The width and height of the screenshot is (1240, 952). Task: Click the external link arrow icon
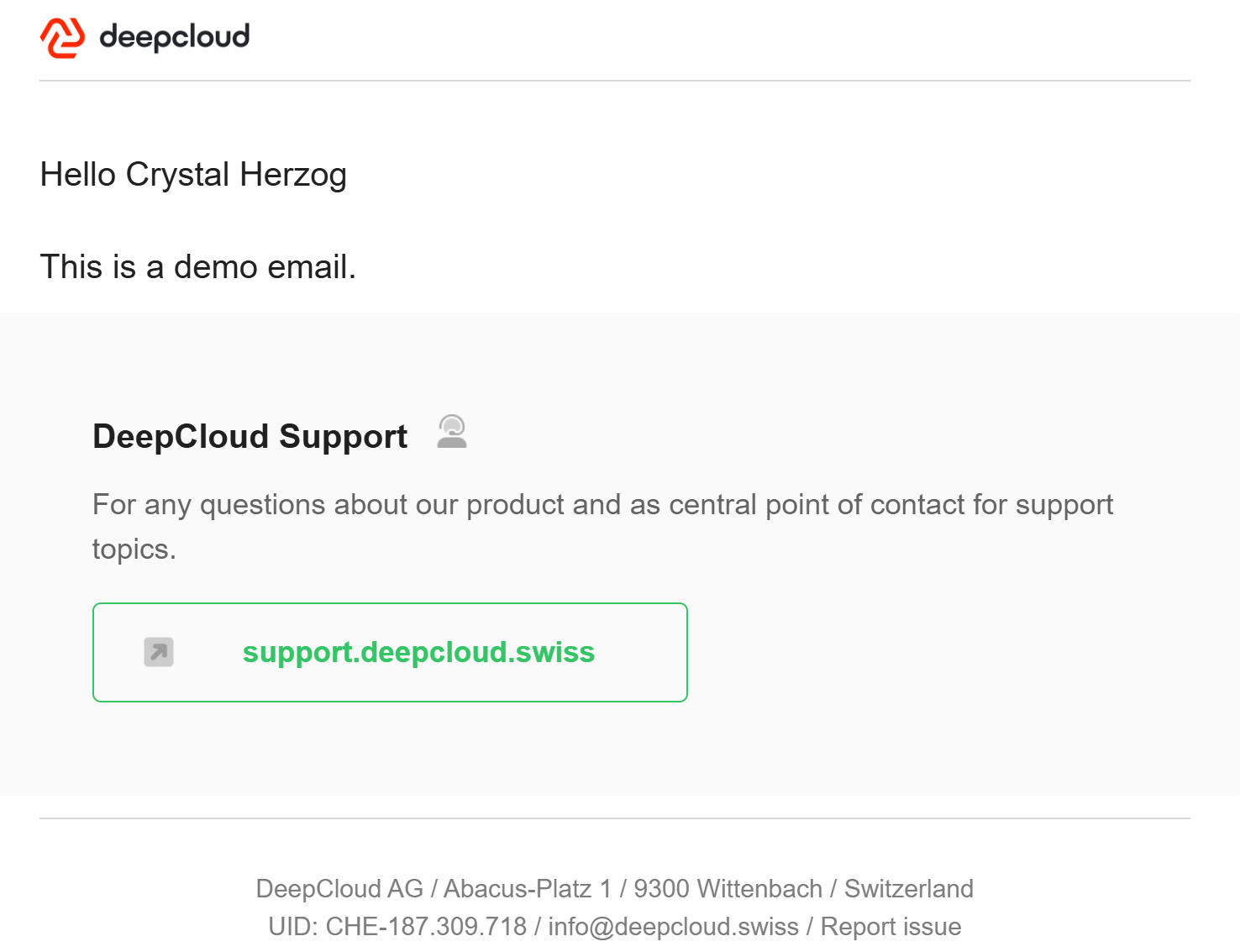[159, 652]
